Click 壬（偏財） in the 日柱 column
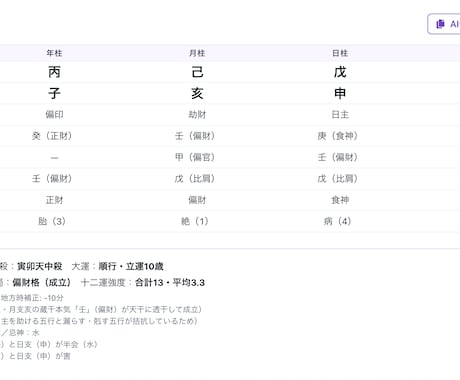The image size is (460, 380). pos(337,157)
